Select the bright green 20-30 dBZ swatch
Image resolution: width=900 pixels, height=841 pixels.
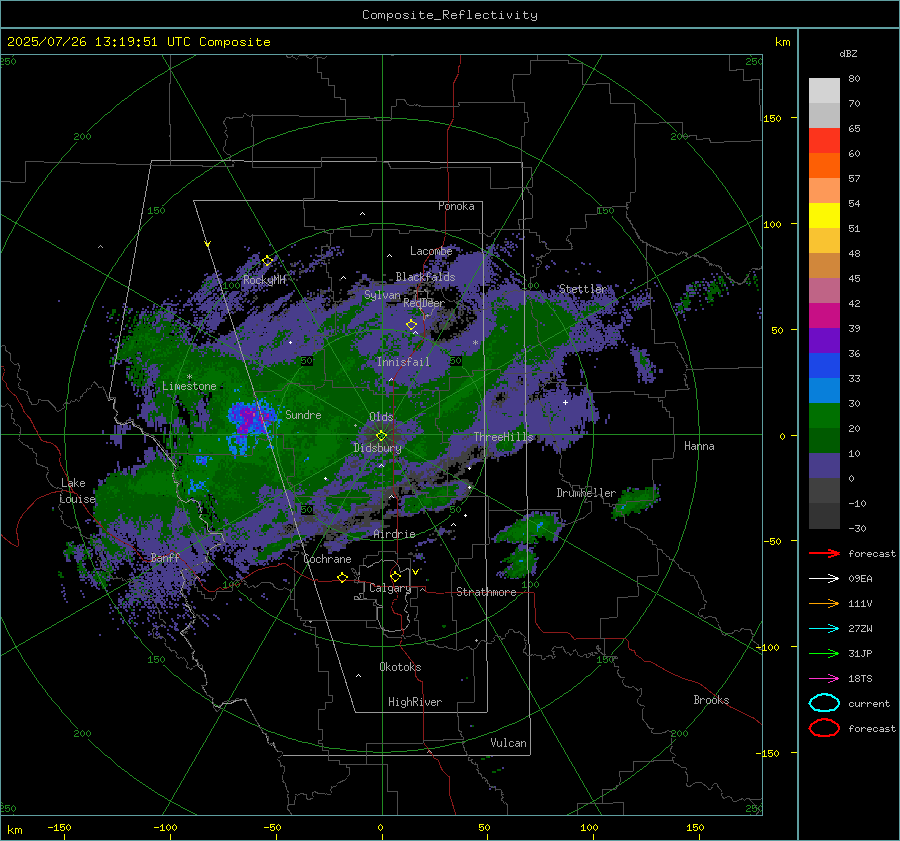coord(824,416)
